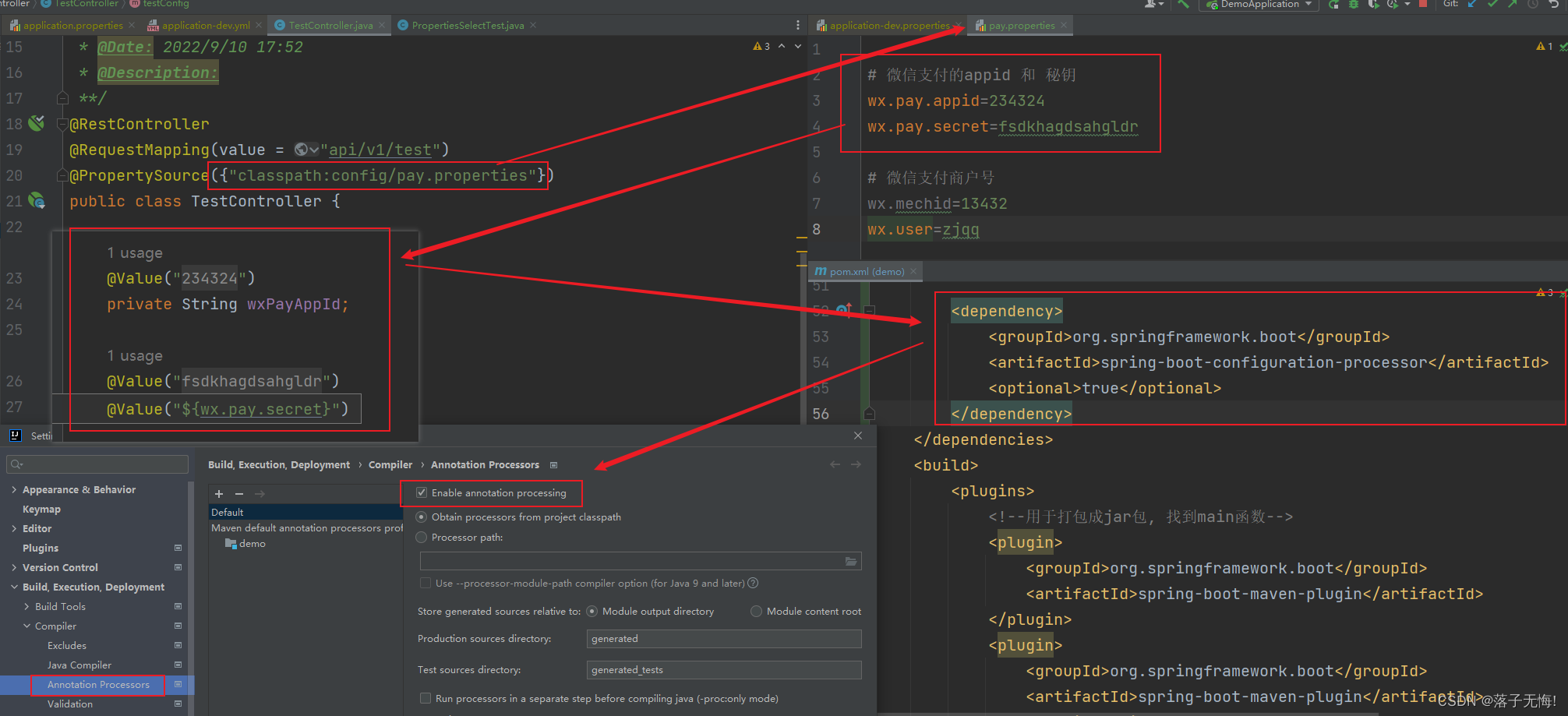
Task: Expand Appearance & Behavior settings node
Action: [x=14, y=489]
